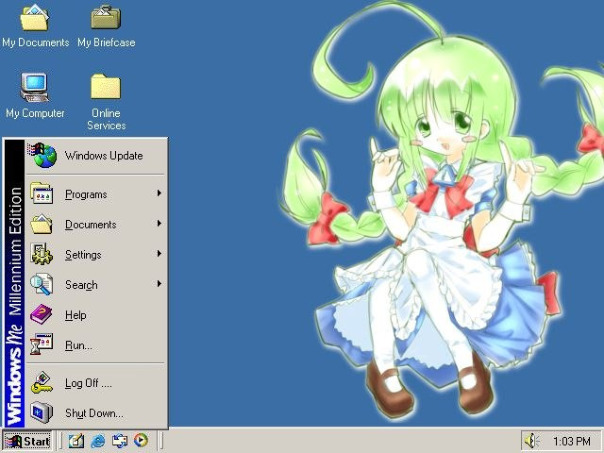Screen dimensions: 604x453
Task: Launch Show Desktop from Quick Launch
Action: [x=76, y=441]
